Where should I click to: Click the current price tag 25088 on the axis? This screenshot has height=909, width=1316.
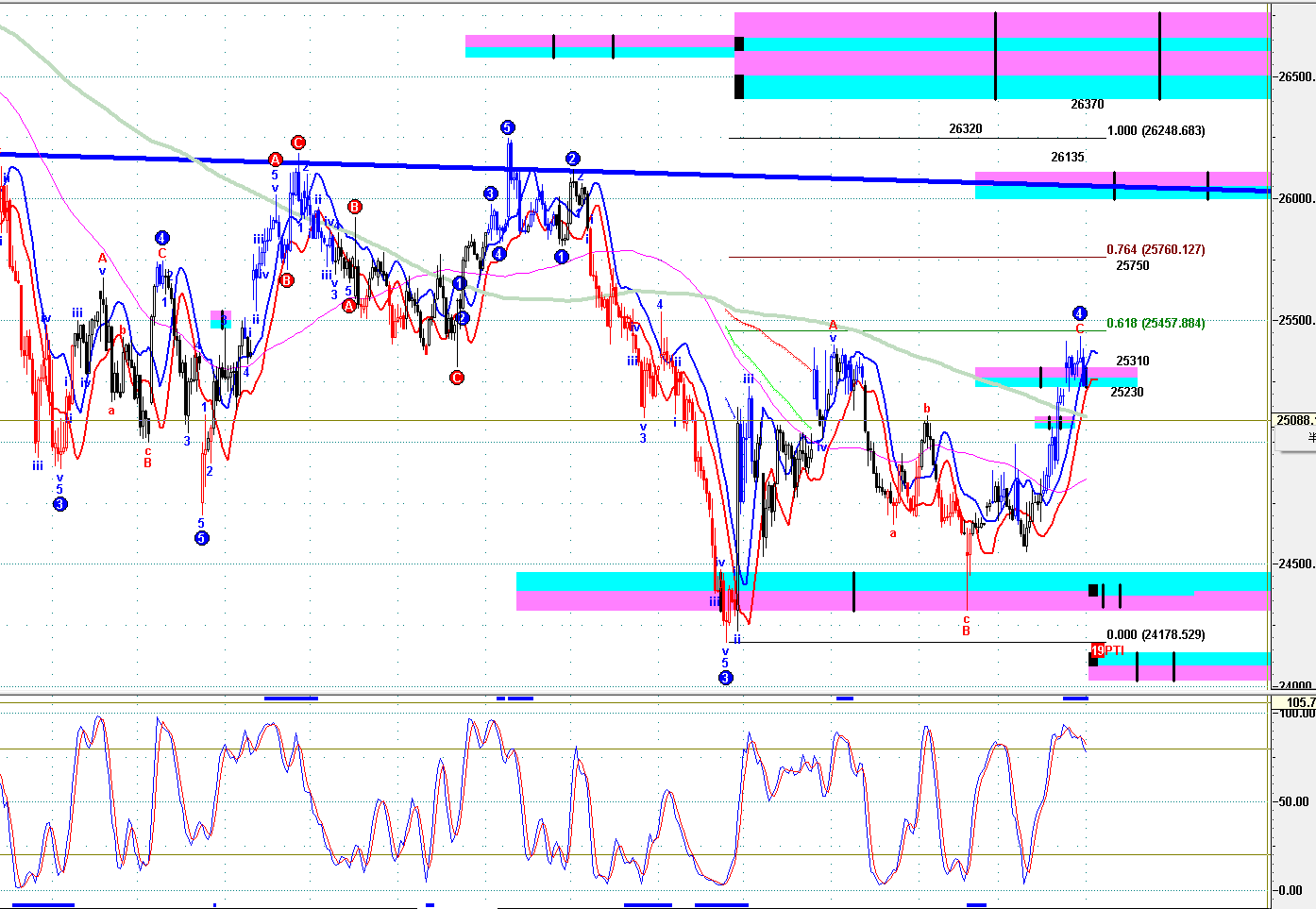[x=1293, y=420]
